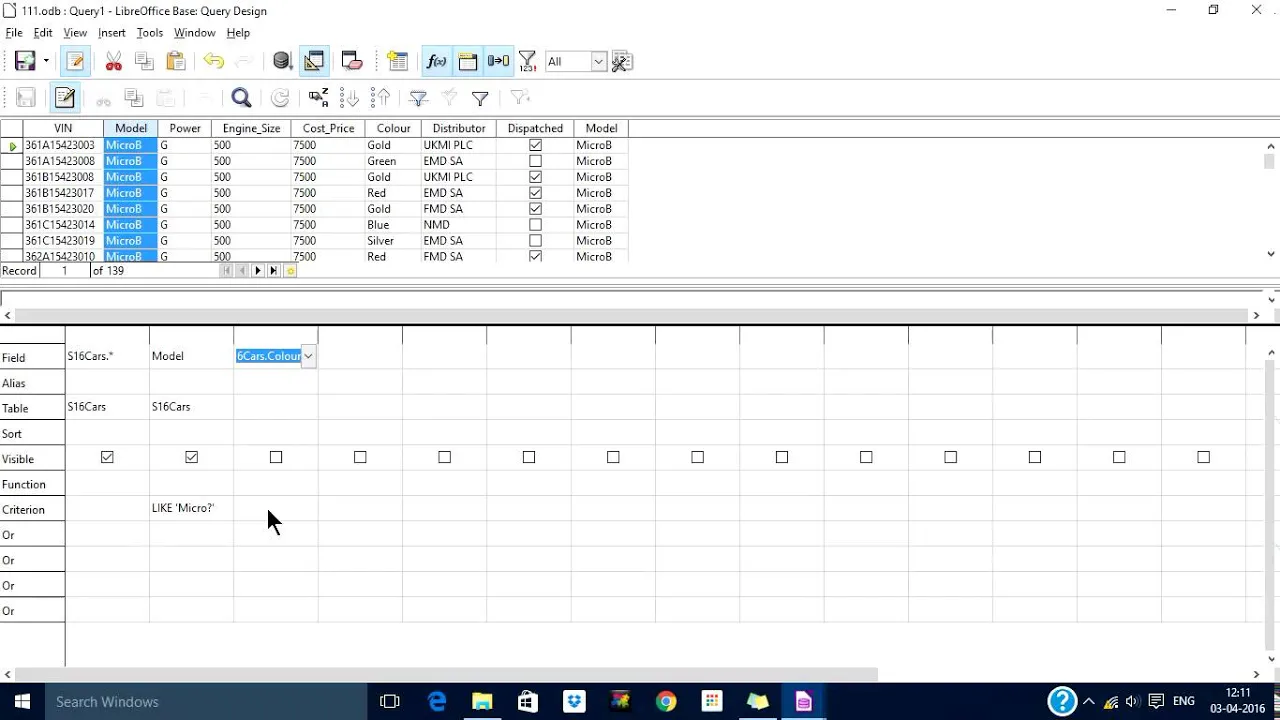The width and height of the screenshot is (1280, 720).
Task: Open the Save button dropdown arrow
Action: [x=46, y=61]
